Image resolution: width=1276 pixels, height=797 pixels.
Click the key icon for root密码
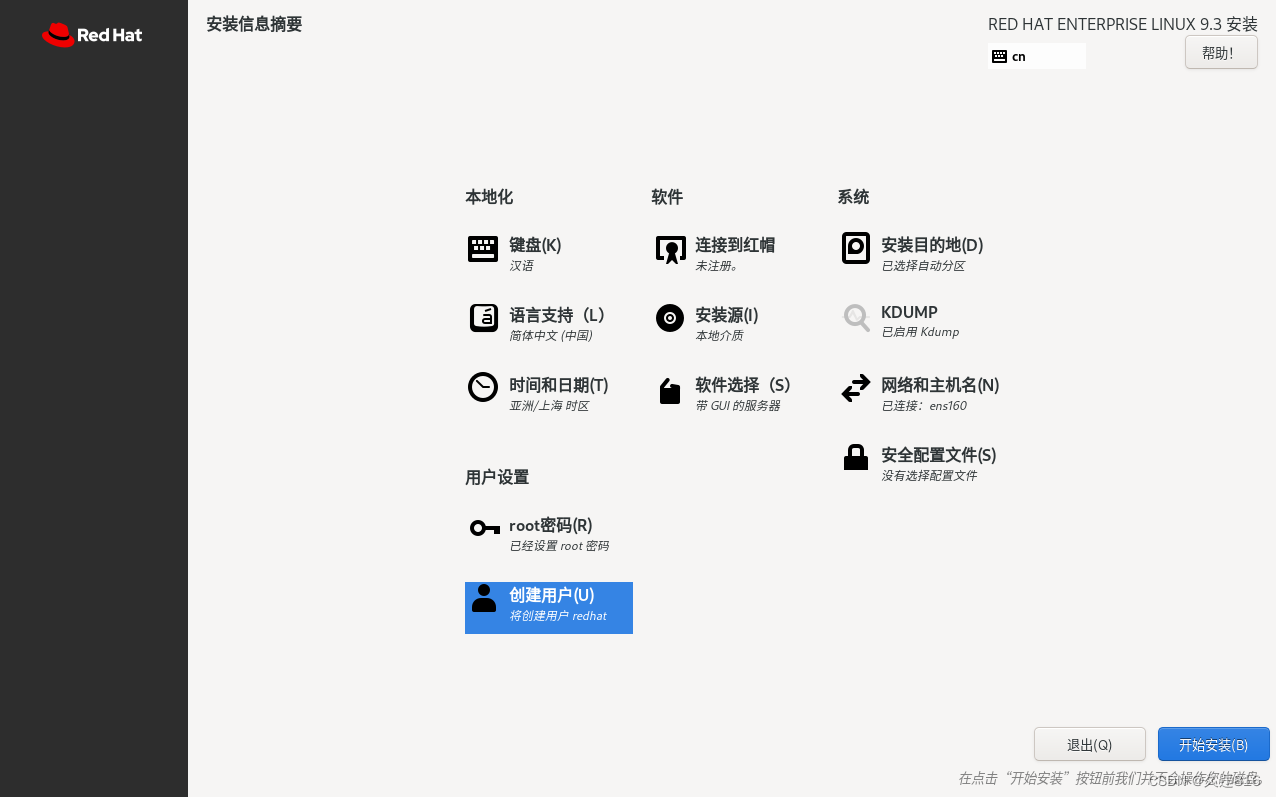pyautogui.click(x=484, y=528)
